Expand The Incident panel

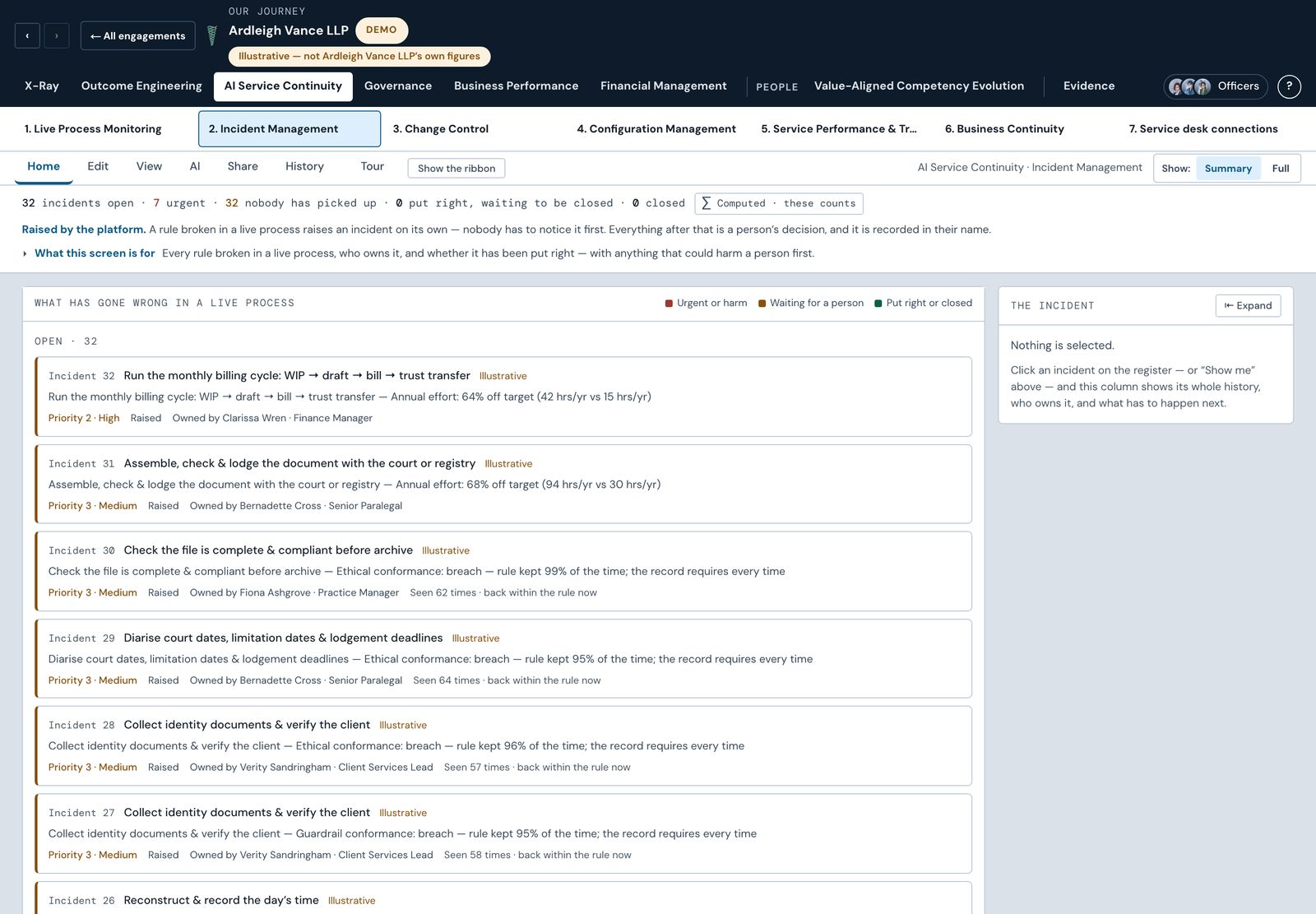1248,305
